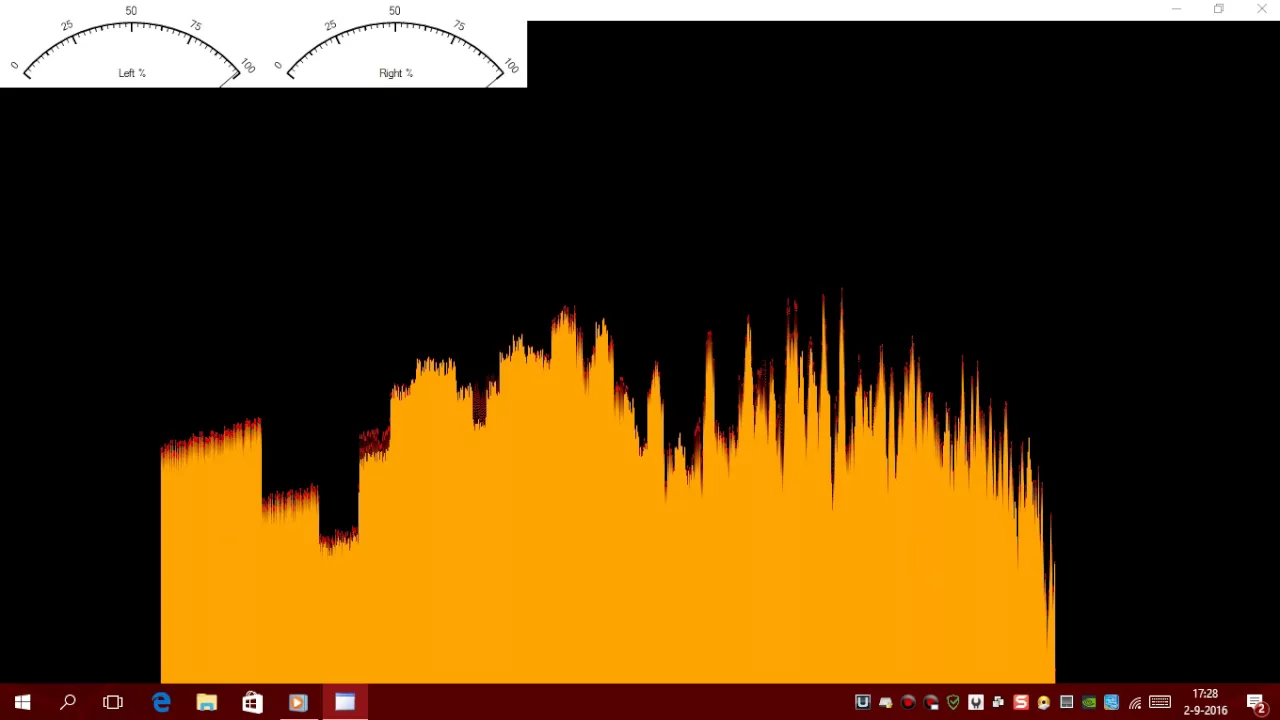The image size is (1280, 720).
Task: Select the active application window taskbar button
Action: [345, 703]
